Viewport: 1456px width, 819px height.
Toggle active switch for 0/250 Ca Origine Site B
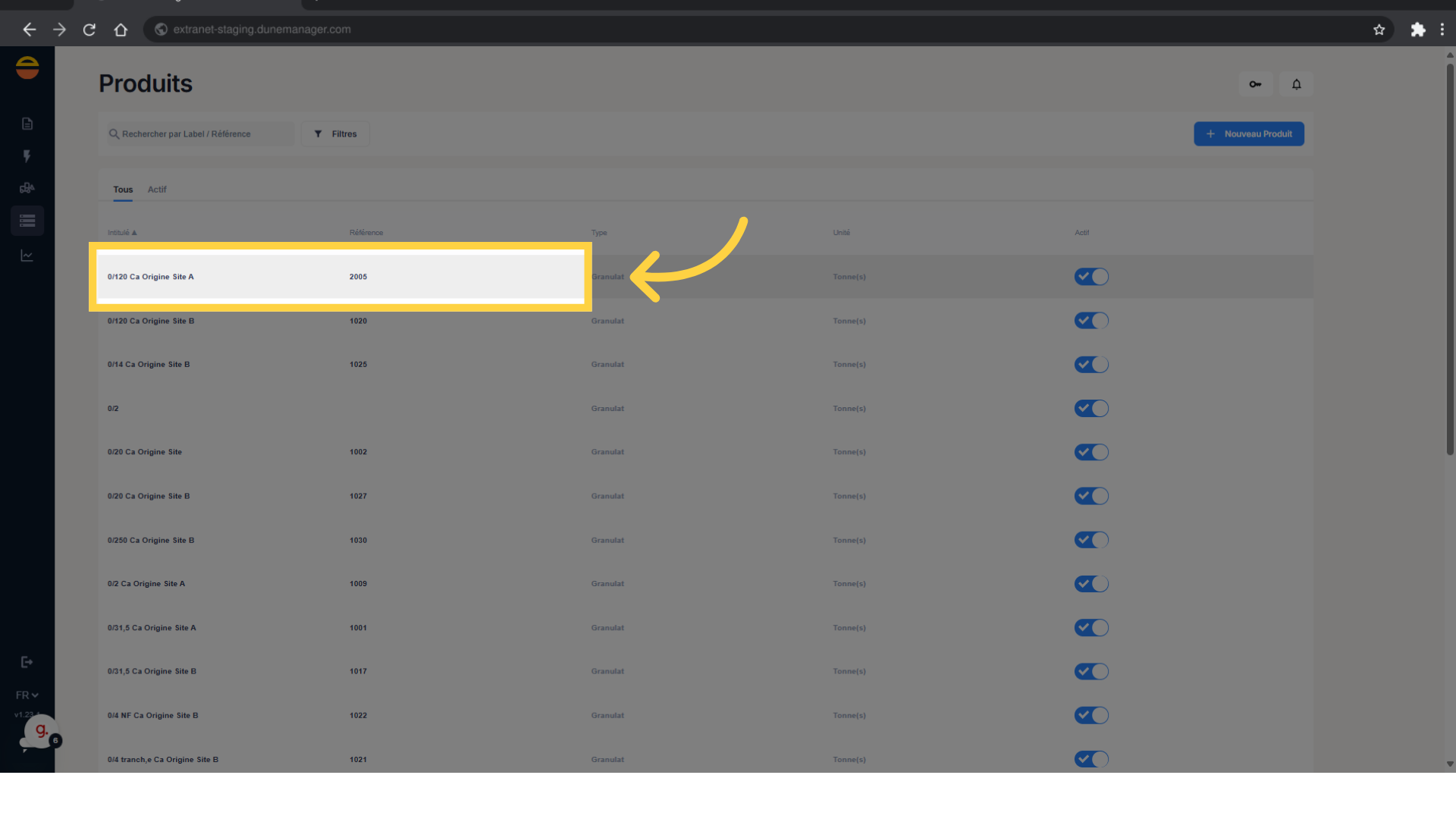tap(1090, 540)
